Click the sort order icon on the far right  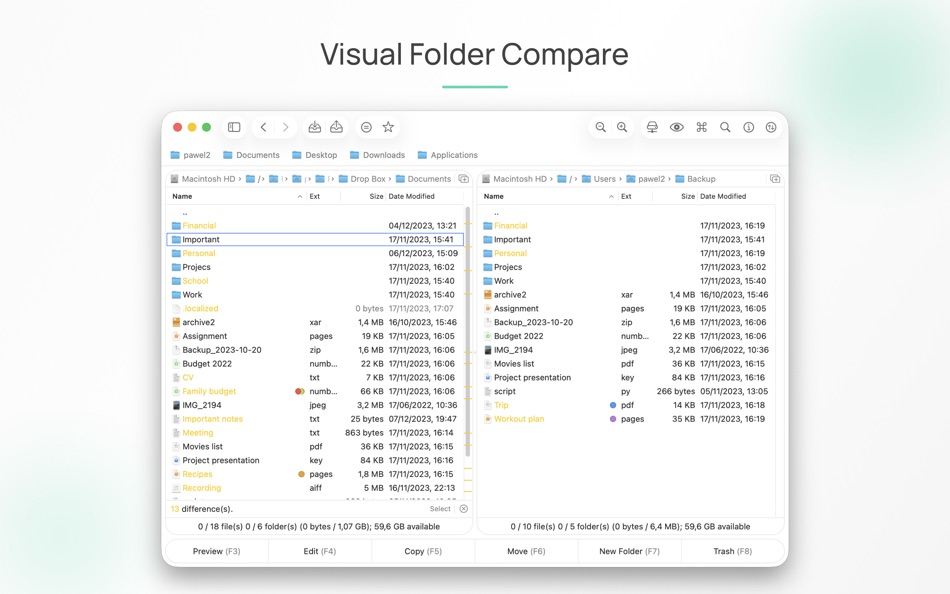coord(770,127)
